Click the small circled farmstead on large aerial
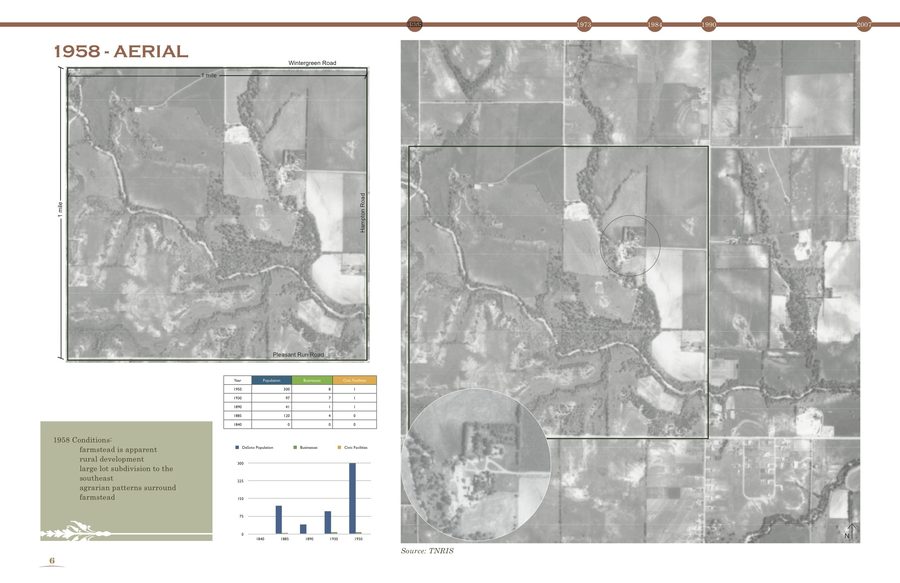Image resolution: width=900 pixels, height=583 pixels. click(x=630, y=245)
